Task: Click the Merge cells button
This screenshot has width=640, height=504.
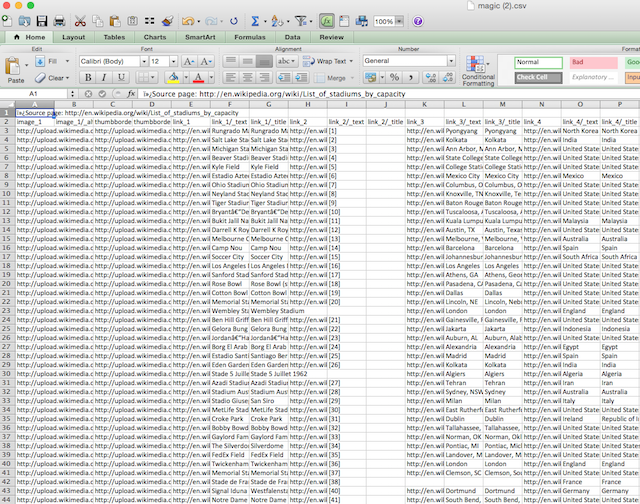Action: click(x=330, y=78)
